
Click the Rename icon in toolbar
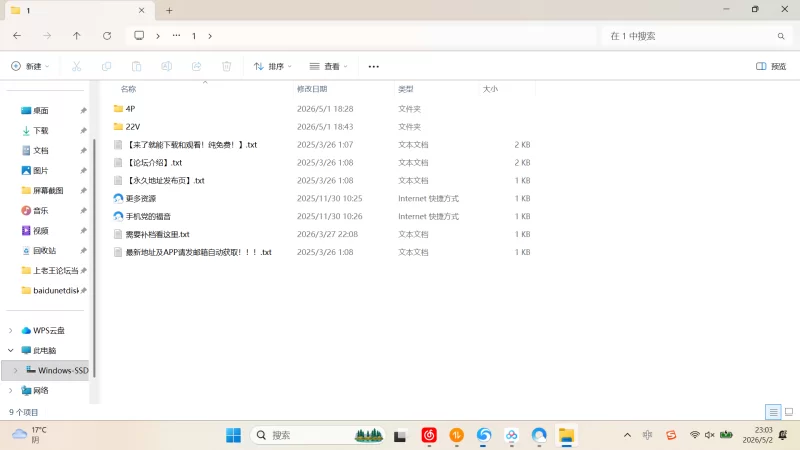tap(166, 66)
